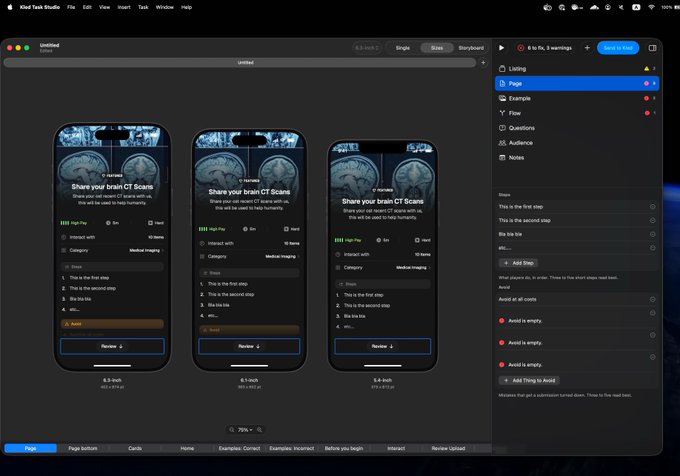Select the 6.1-inch phone preview label
This screenshot has width=680, height=476.
pos(249,380)
